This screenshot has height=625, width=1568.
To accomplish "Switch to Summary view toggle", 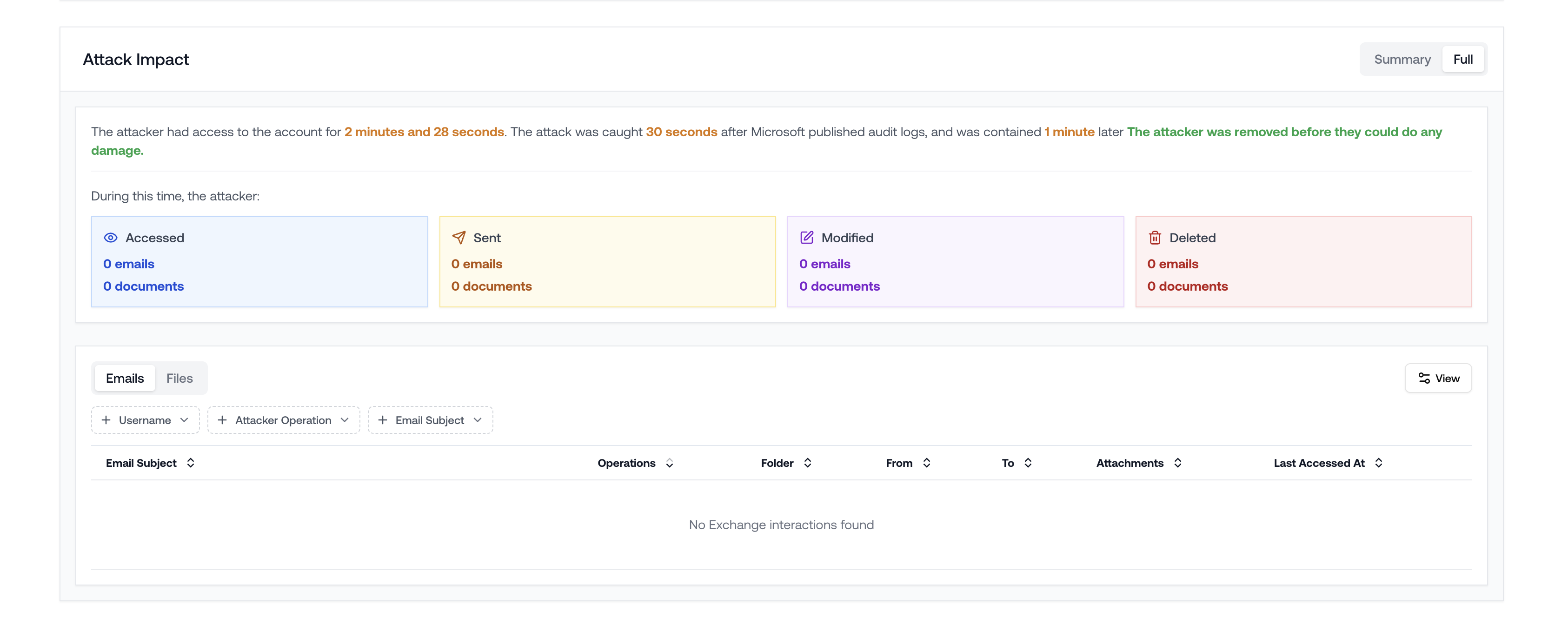I will (x=1402, y=60).
